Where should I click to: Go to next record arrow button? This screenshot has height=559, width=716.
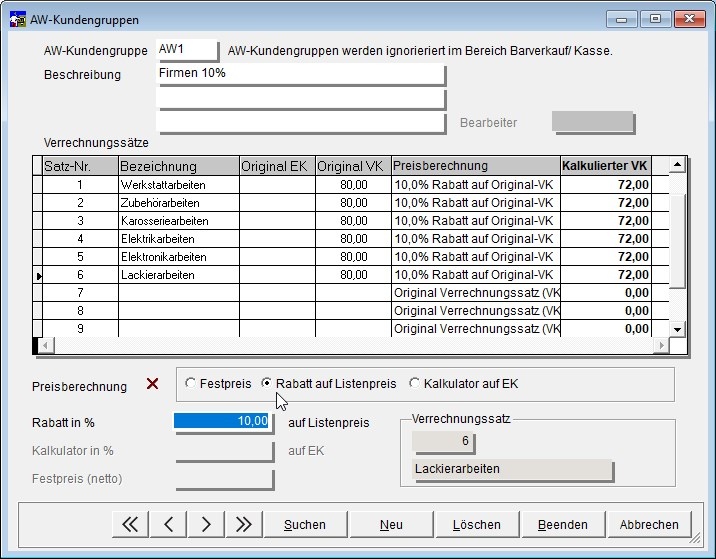(x=206, y=524)
